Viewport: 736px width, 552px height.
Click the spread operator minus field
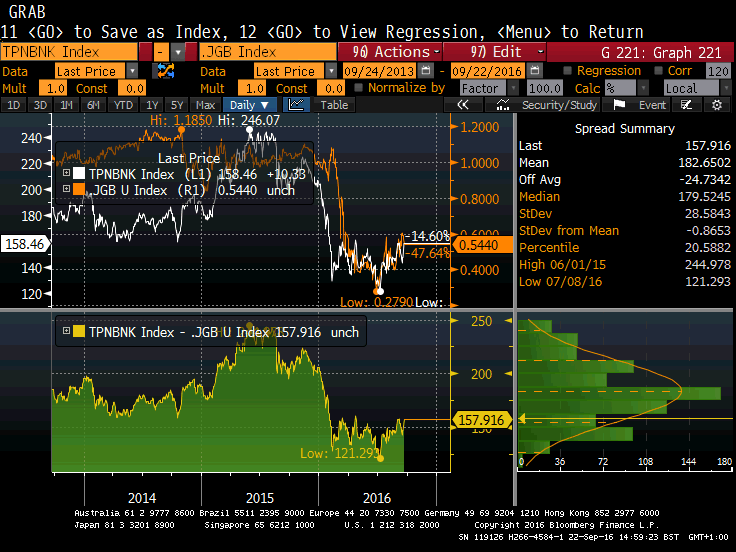click(161, 52)
